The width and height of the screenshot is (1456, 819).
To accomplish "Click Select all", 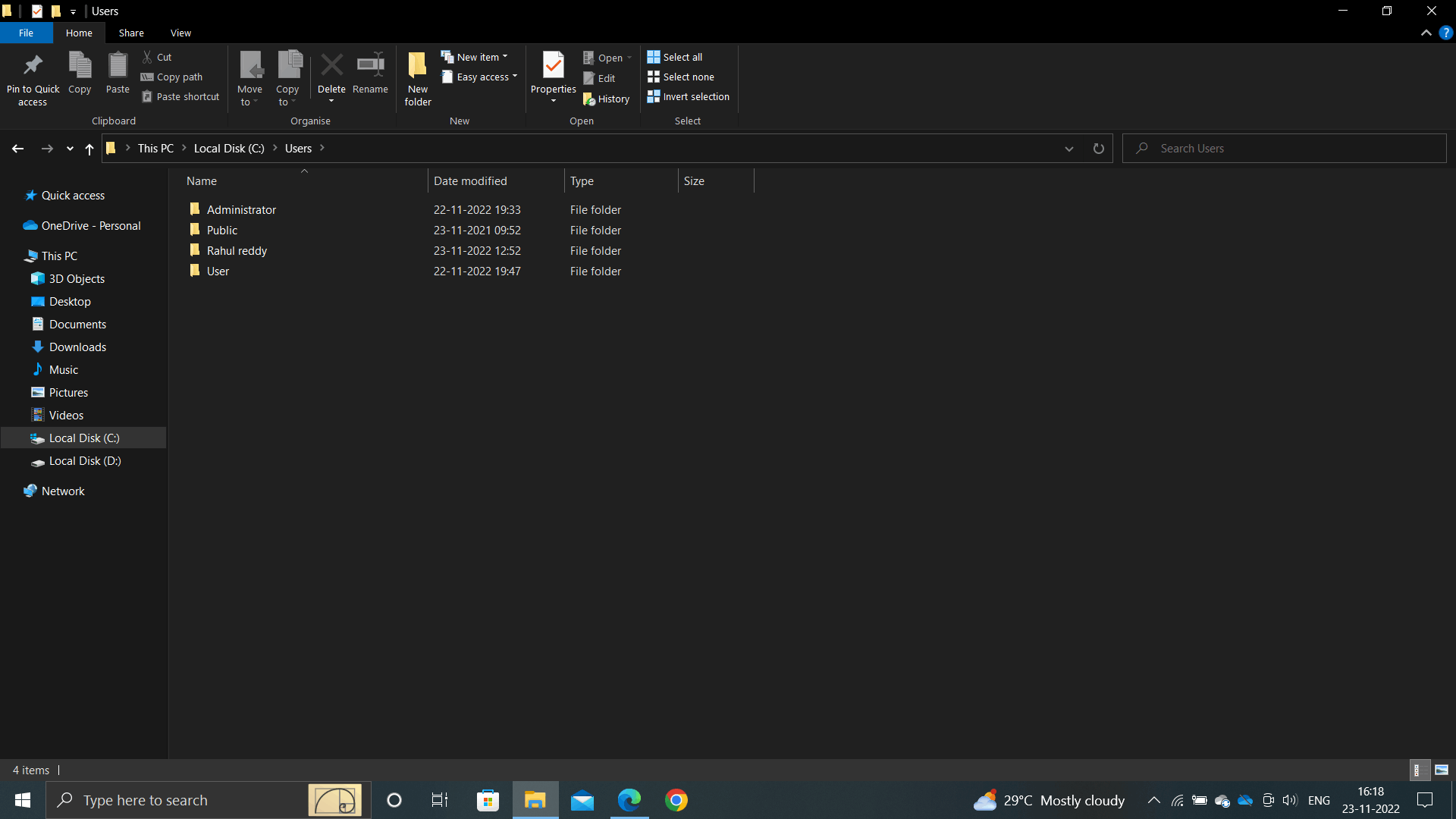I will click(675, 57).
